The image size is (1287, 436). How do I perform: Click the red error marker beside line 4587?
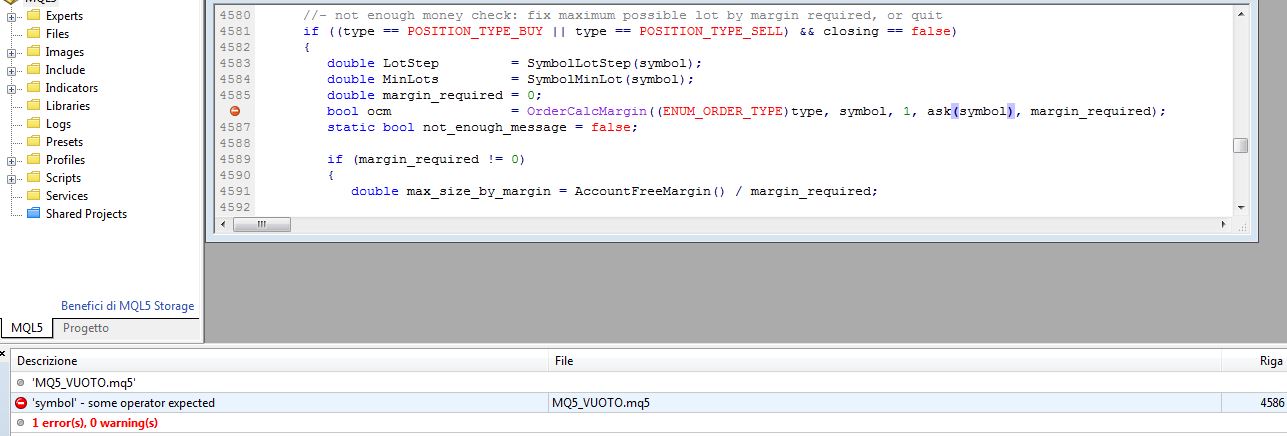pos(235,111)
